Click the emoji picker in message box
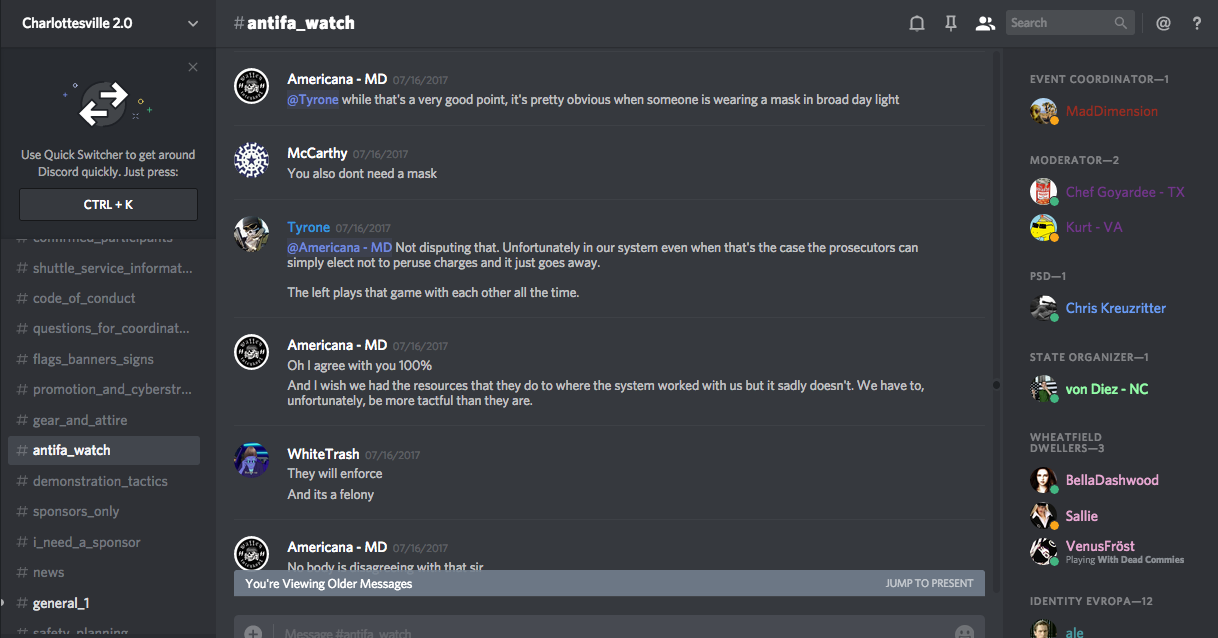This screenshot has width=1218, height=638. (964, 632)
